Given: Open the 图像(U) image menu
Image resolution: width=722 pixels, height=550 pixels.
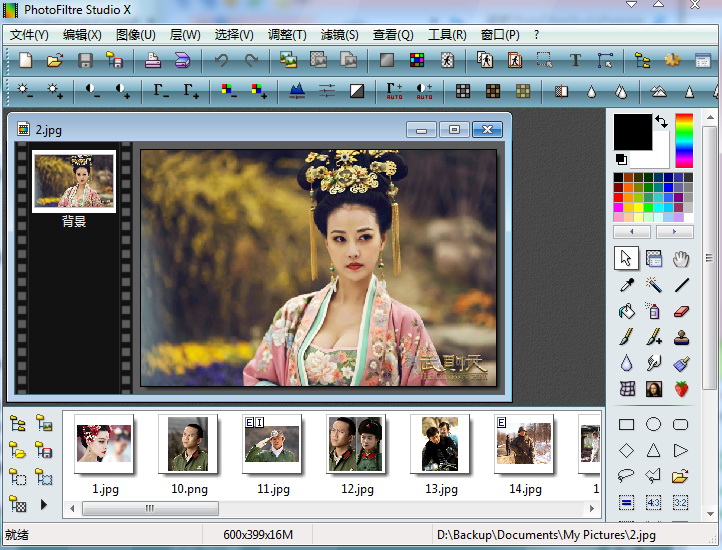Looking at the screenshot, I should pos(135,34).
